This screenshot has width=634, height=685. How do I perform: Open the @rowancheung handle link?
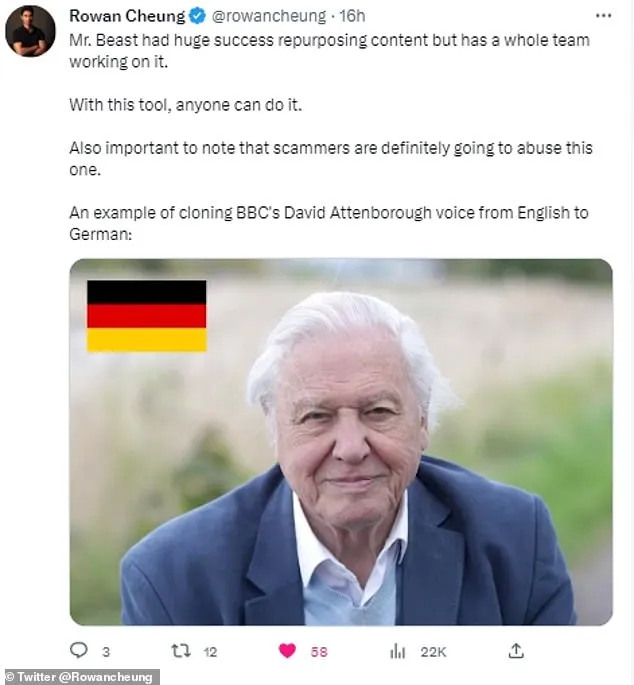click(269, 16)
